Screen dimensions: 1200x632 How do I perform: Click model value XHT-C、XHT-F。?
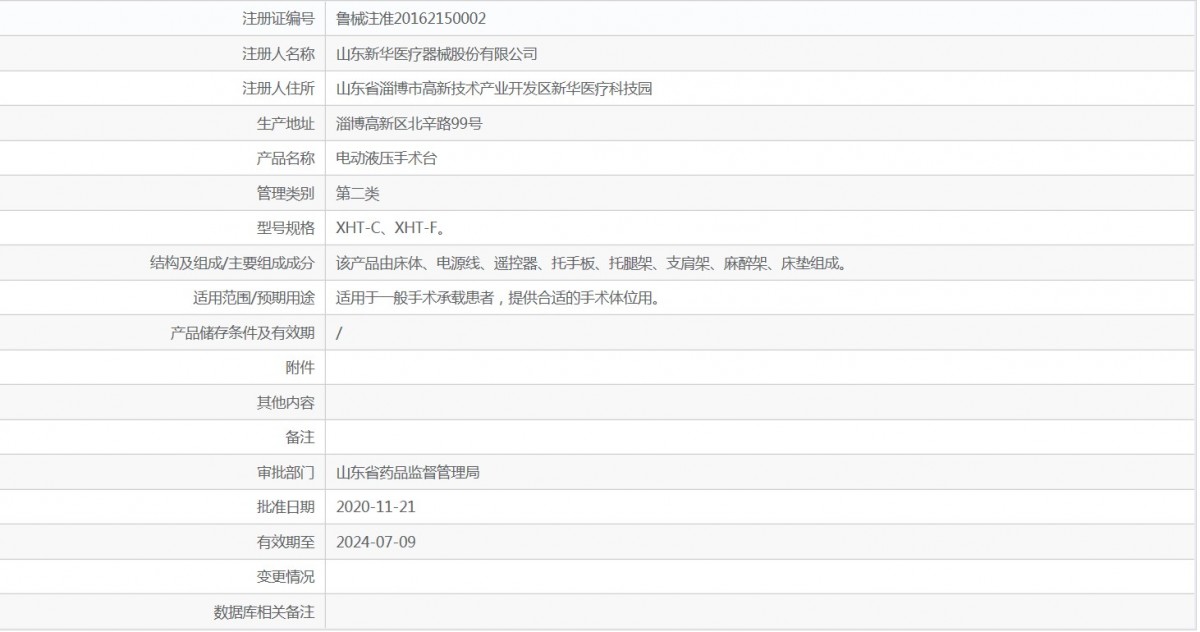[x=390, y=228]
